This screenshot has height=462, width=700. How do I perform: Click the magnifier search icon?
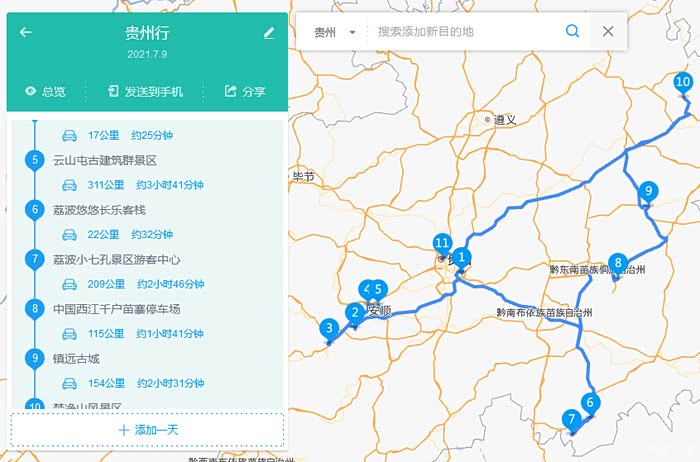coord(572,31)
